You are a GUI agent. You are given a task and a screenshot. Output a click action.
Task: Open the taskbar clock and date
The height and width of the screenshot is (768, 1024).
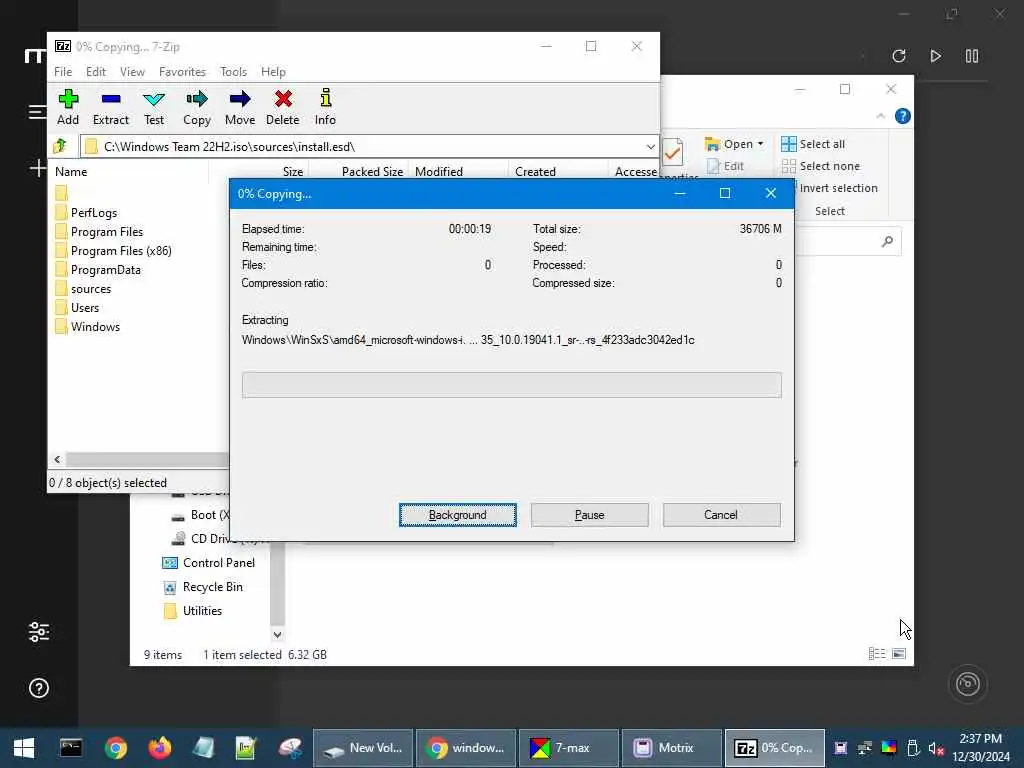tap(980, 748)
